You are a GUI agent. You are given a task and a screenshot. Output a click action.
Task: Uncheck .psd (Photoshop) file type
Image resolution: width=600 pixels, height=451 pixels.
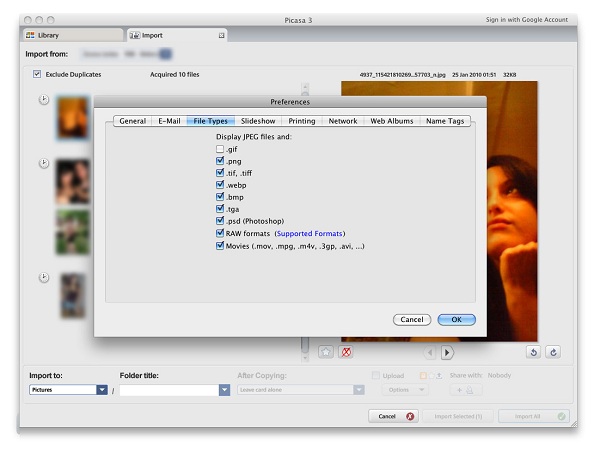point(220,221)
